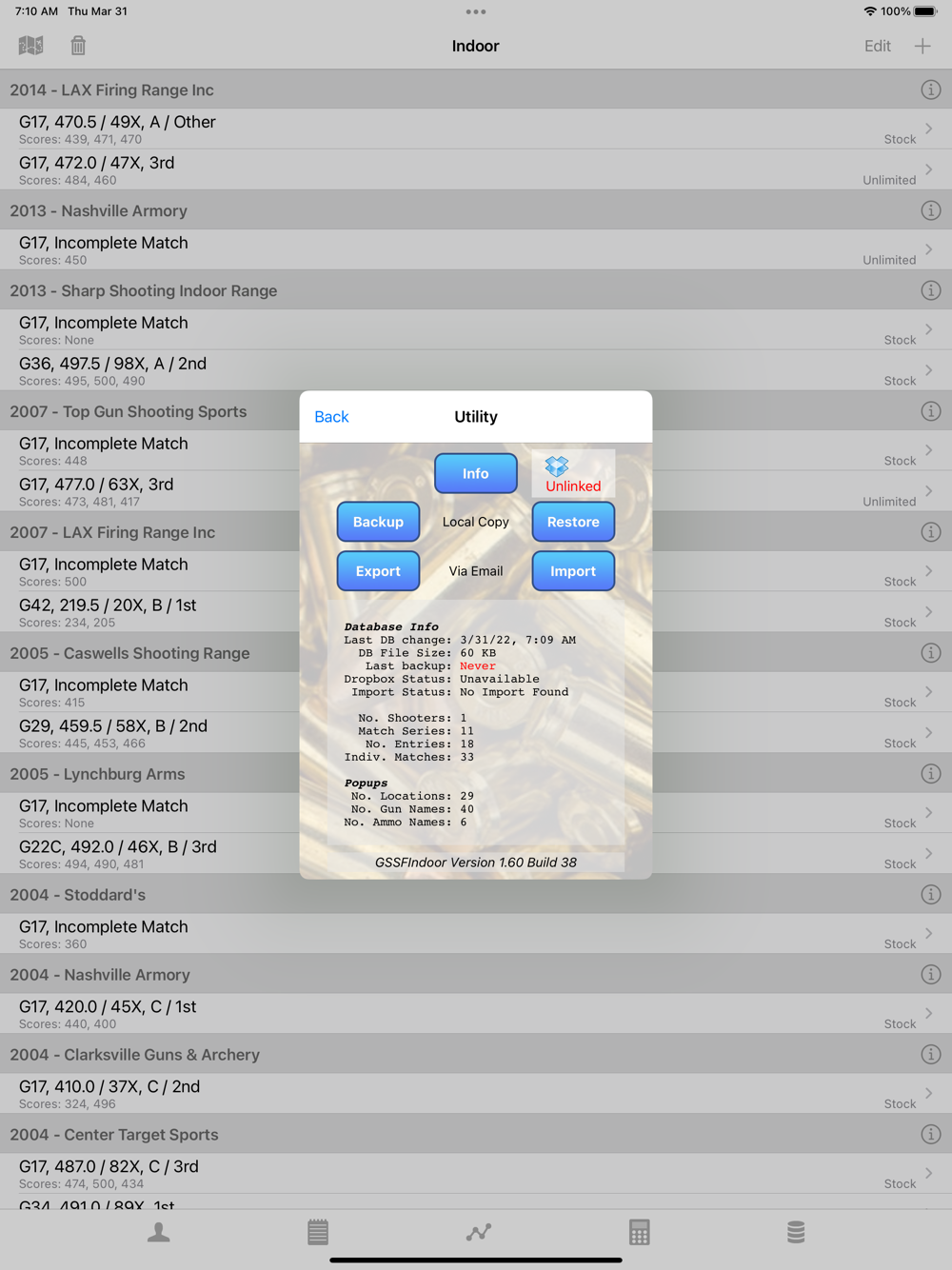952x1270 pixels.
Task: Select row G17 Incomplete Match Scores: 360
Action: [476, 934]
